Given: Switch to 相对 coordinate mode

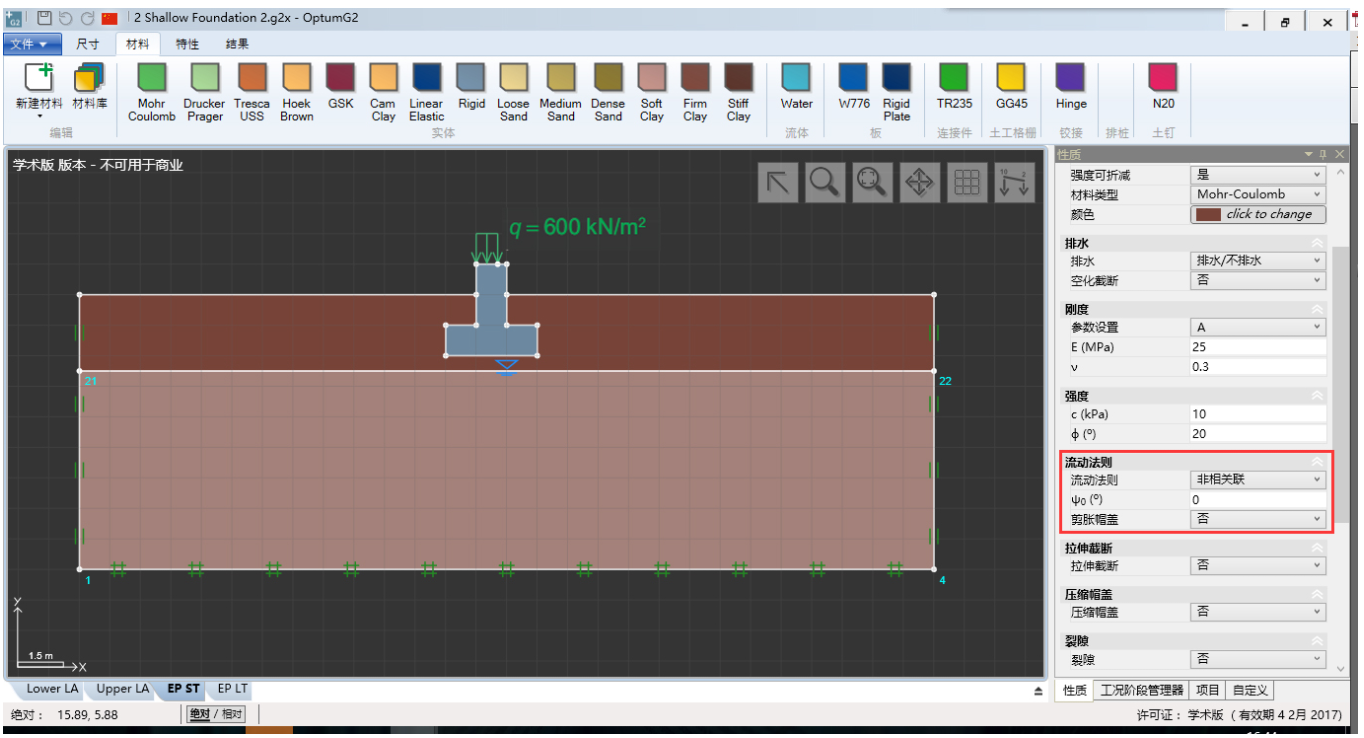Looking at the screenshot, I should tap(232, 714).
